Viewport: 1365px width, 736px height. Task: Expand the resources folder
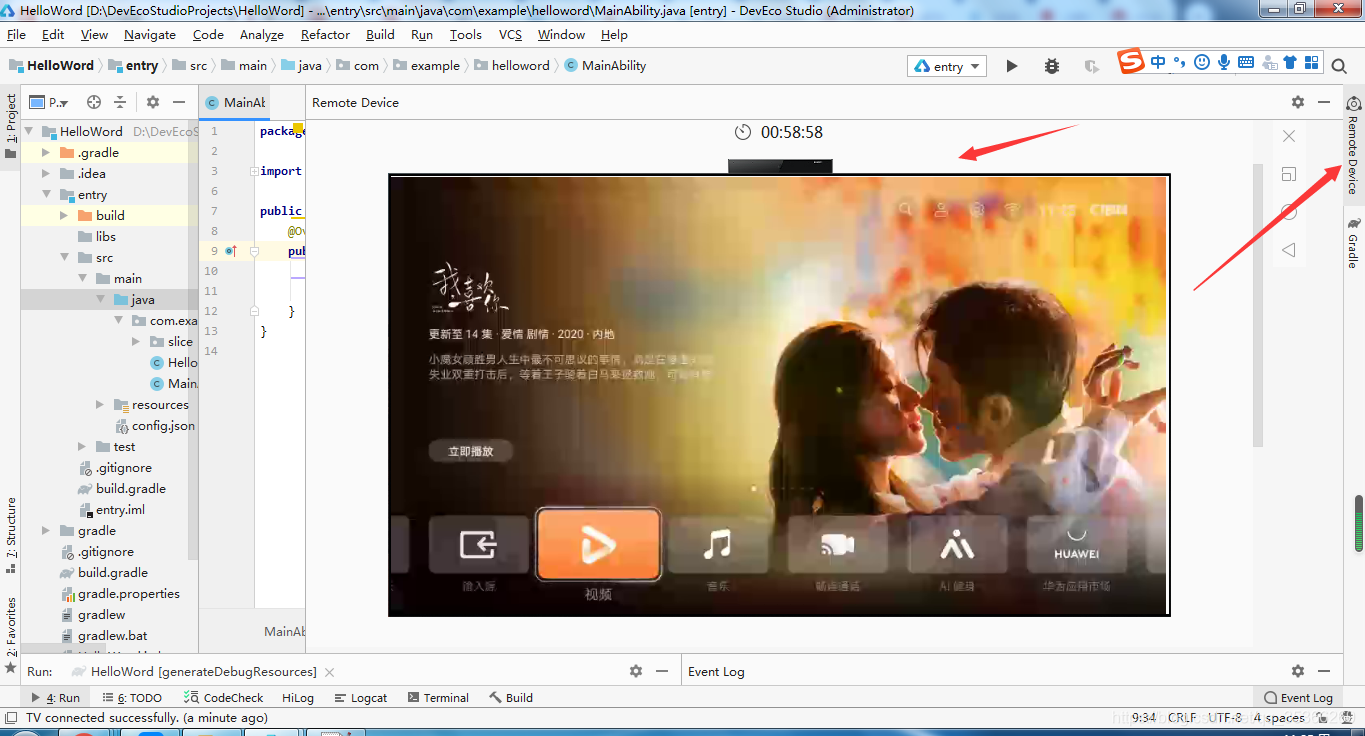[x=100, y=405]
